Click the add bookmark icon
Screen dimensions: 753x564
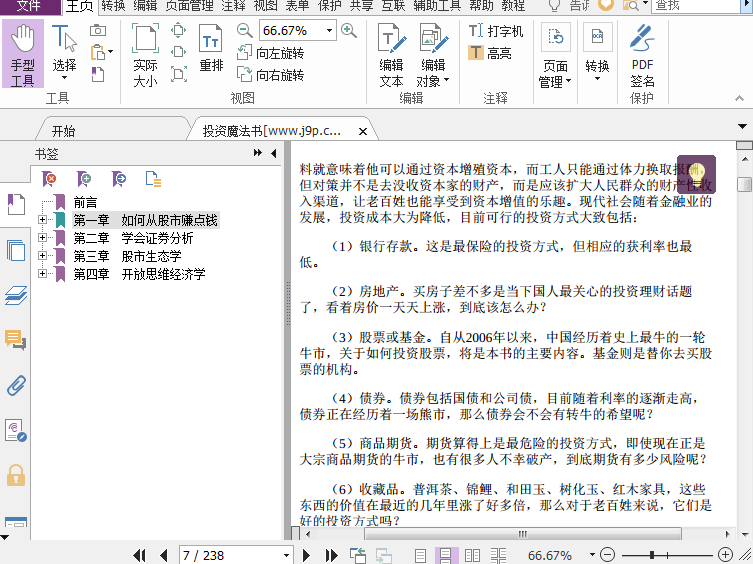click(84, 179)
